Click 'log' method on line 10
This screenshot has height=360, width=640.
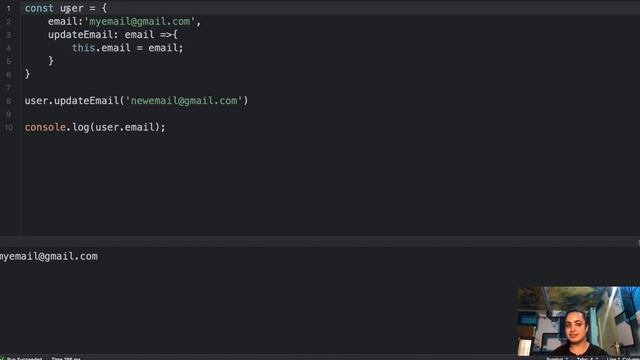point(80,127)
